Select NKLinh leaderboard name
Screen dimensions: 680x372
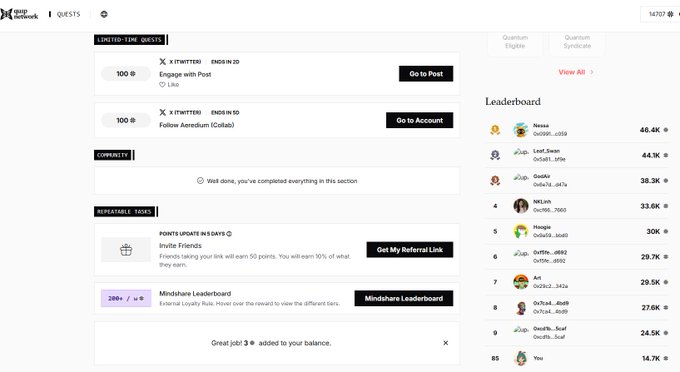point(542,202)
